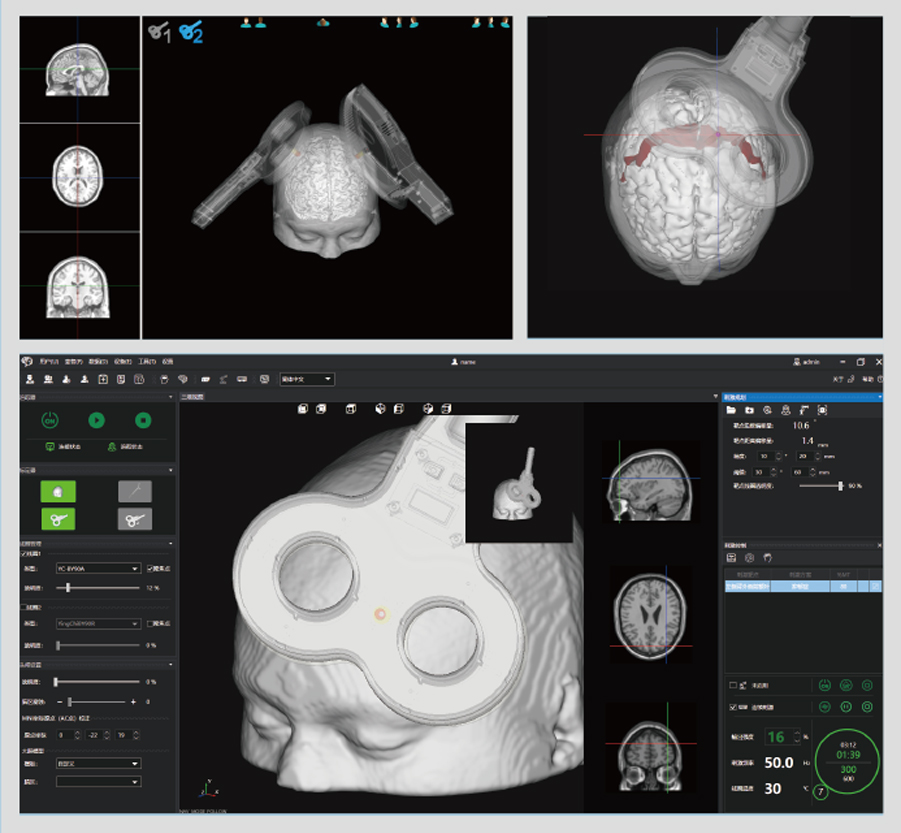Click the gray pointer probe icon button
The height and width of the screenshot is (833, 901).
tap(135, 491)
